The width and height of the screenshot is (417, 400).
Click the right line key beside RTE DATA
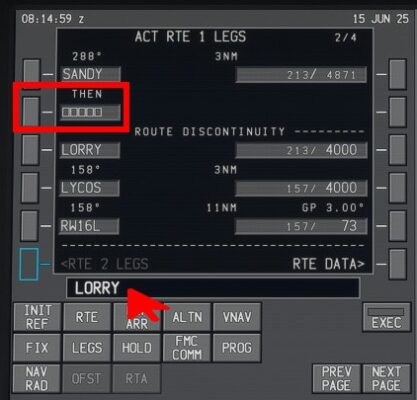point(398,264)
